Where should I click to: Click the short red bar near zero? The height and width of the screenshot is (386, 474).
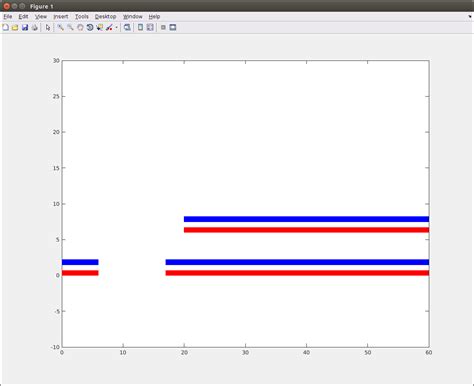pyautogui.click(x=80, y=273)
